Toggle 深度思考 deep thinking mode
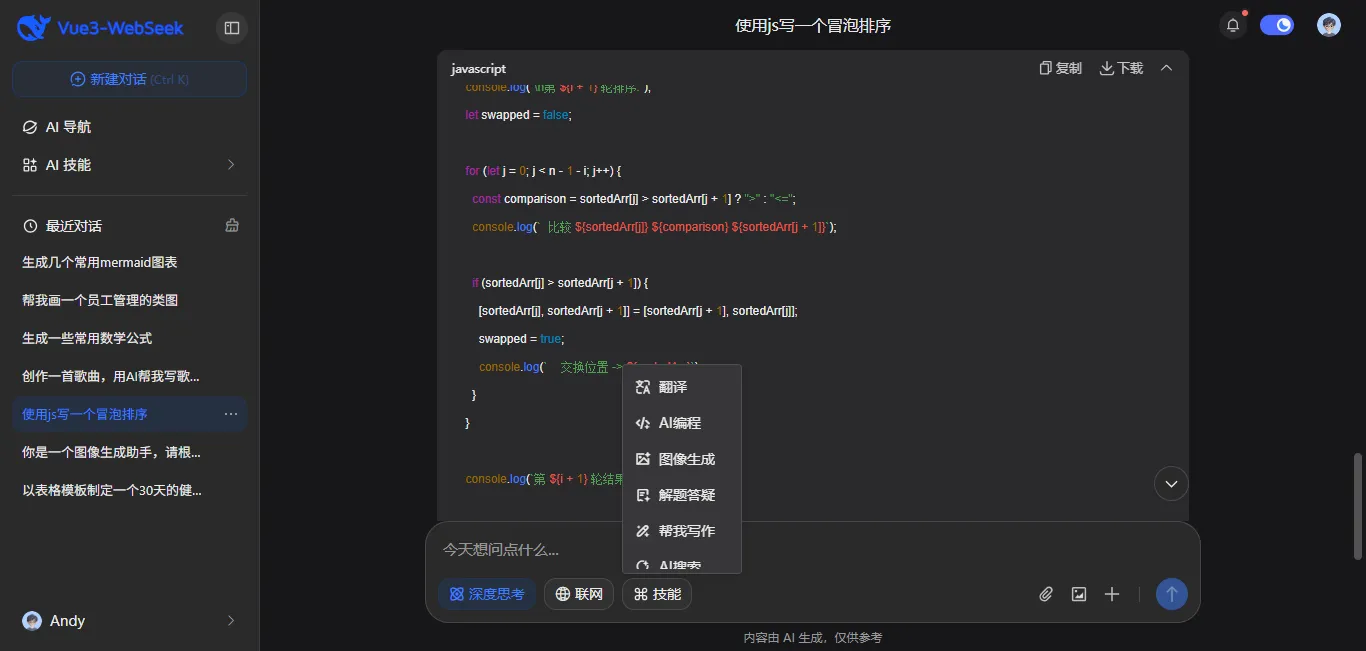 (x=487, y=593)
